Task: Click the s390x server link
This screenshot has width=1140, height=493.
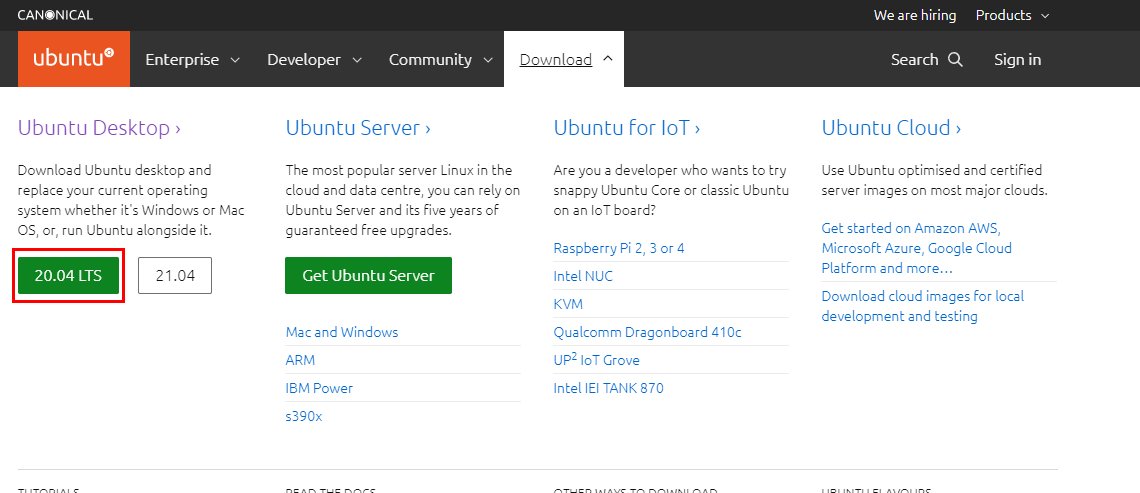Action: [x=304, y=417]
